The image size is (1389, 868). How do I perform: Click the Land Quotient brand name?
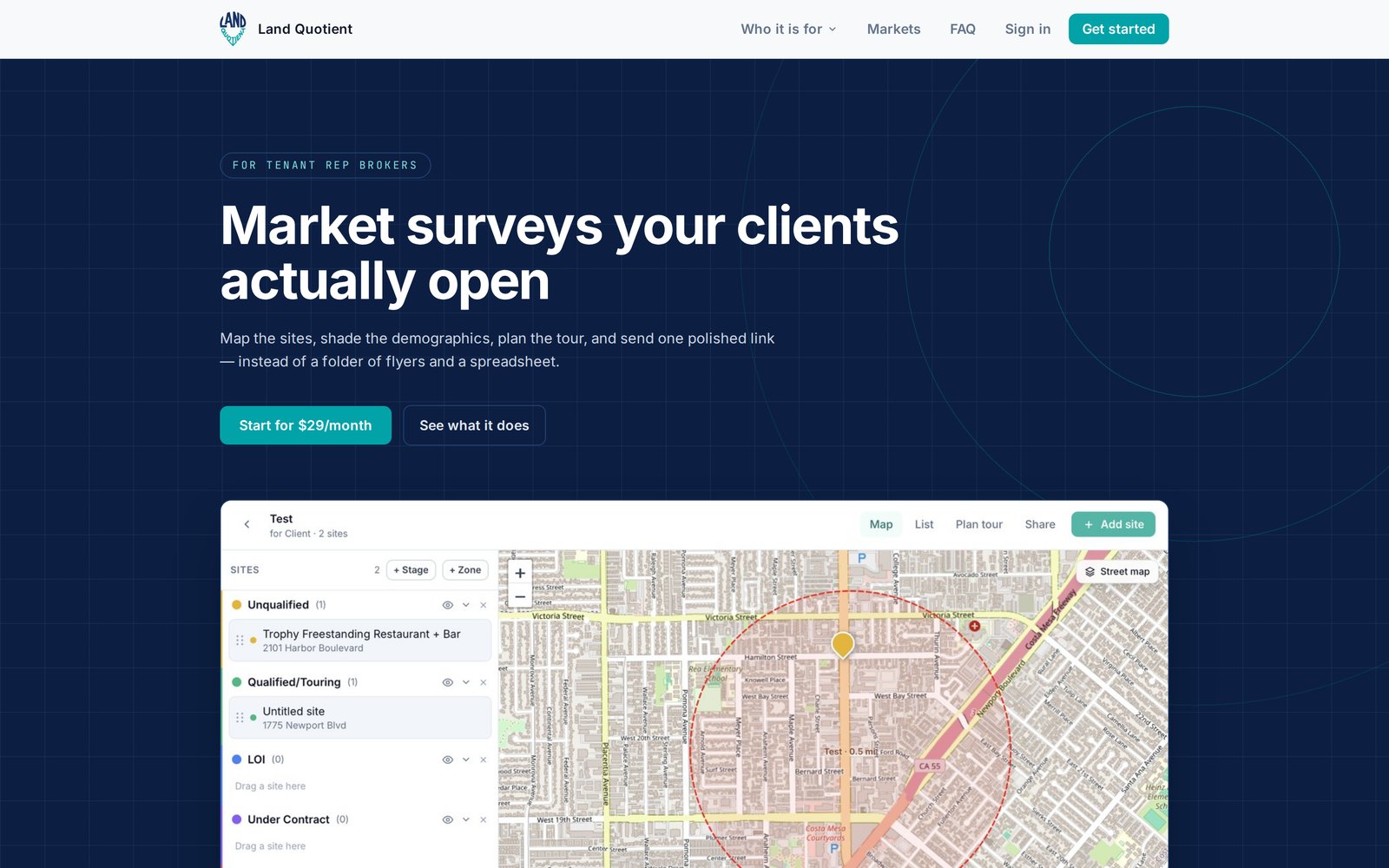tap(305, 29)
